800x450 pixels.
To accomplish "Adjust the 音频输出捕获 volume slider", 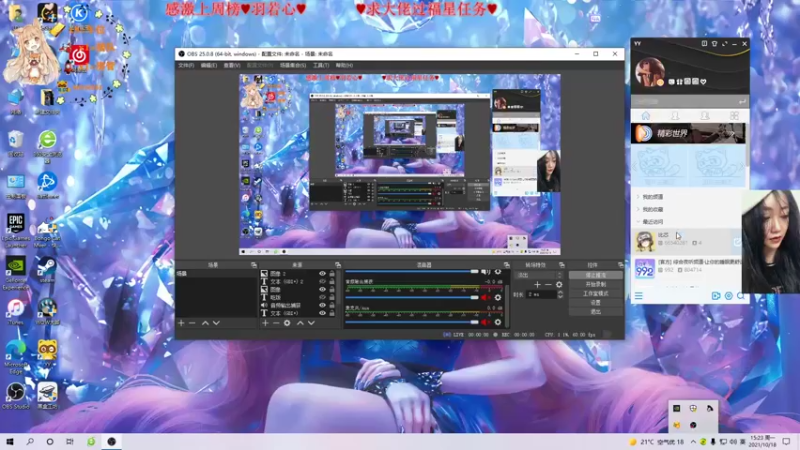I will (412, 297).
